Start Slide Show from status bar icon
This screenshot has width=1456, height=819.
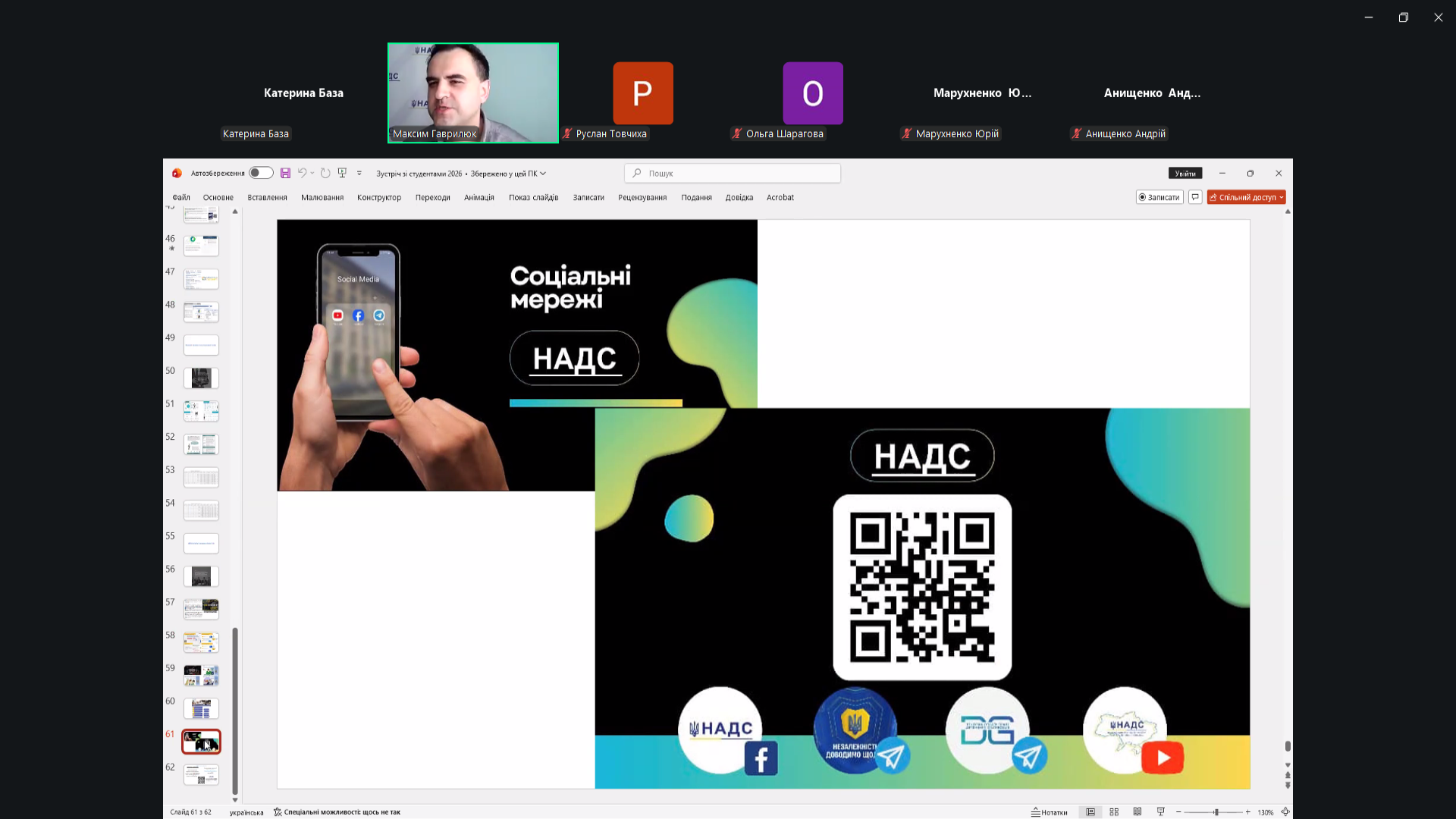[x=1160, y=812]
